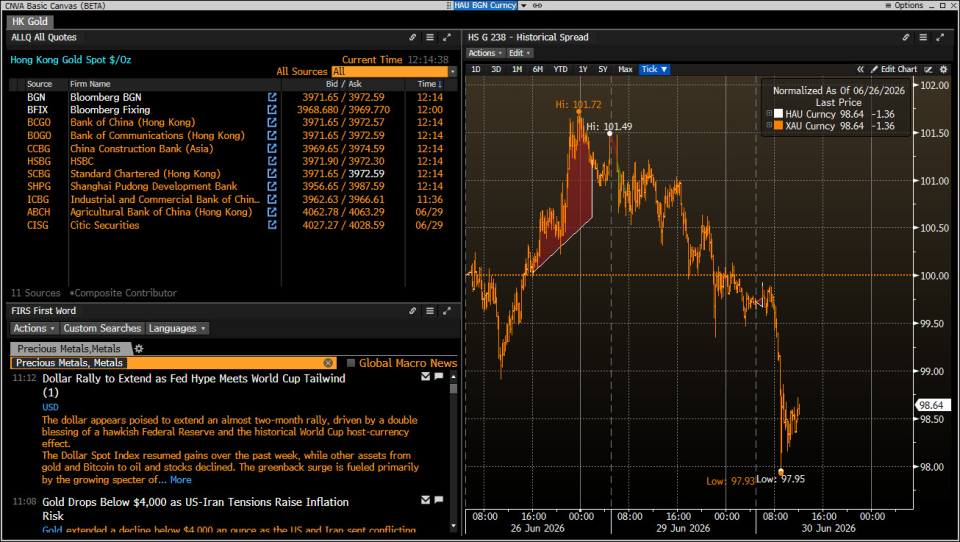This screenshot has width=960, height=542.
Task: Select YTD chart range
Action: 560,69
